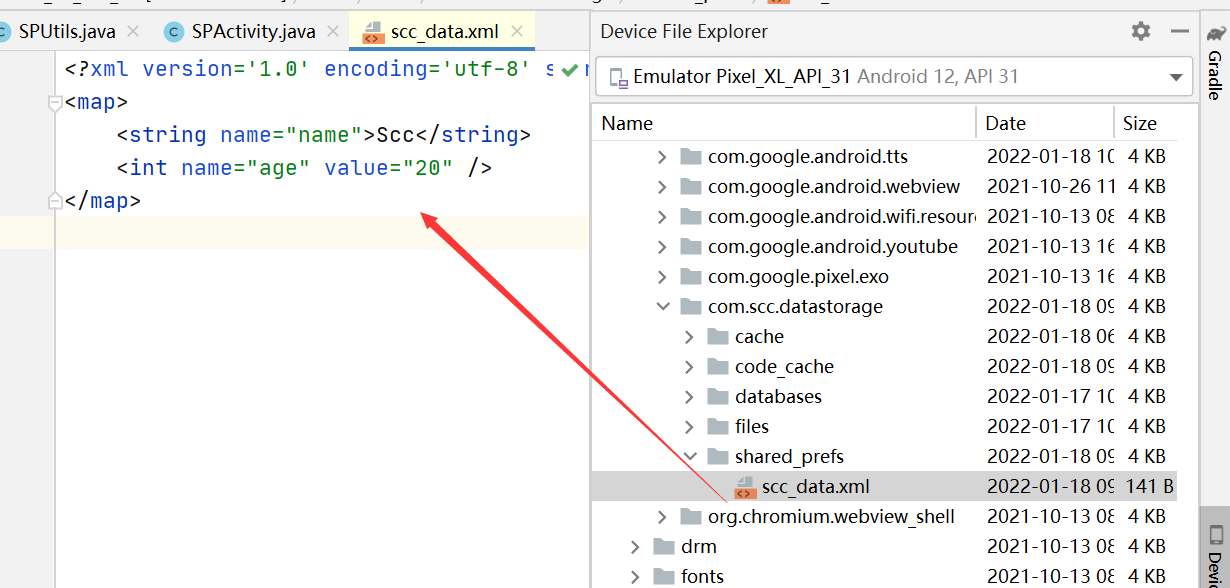Select the com.scc.datastorage folder row
The image size is (1230, 588).
tap(884, 307)
